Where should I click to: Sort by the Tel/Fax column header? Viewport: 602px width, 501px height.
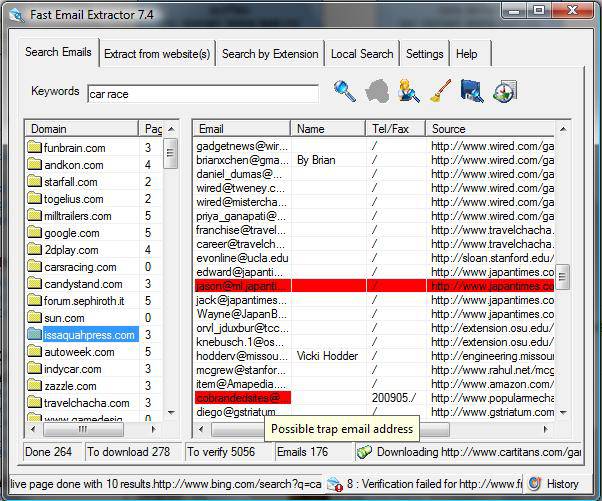[395, 129]
